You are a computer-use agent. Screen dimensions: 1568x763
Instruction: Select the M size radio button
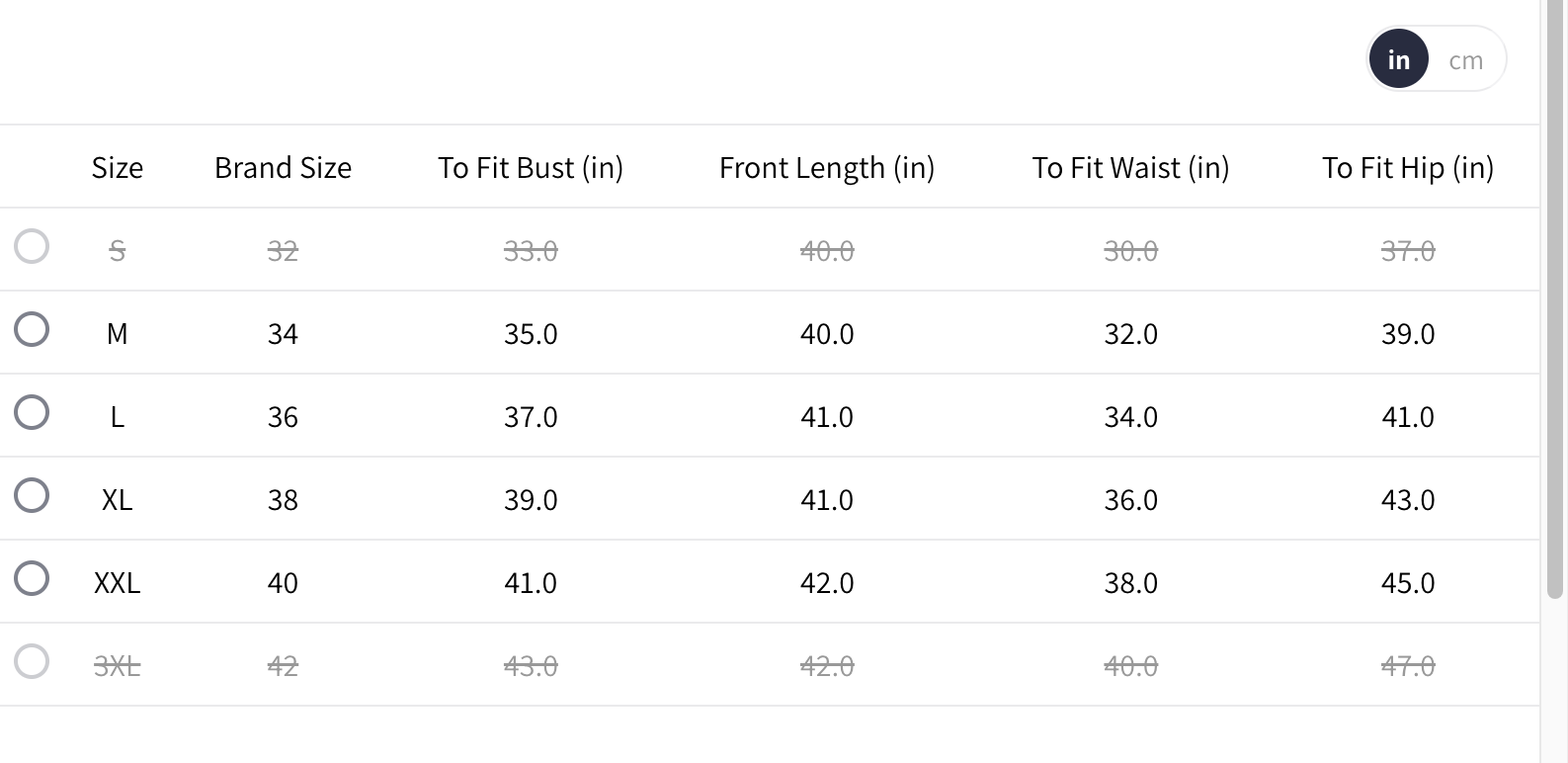point(32,329)
